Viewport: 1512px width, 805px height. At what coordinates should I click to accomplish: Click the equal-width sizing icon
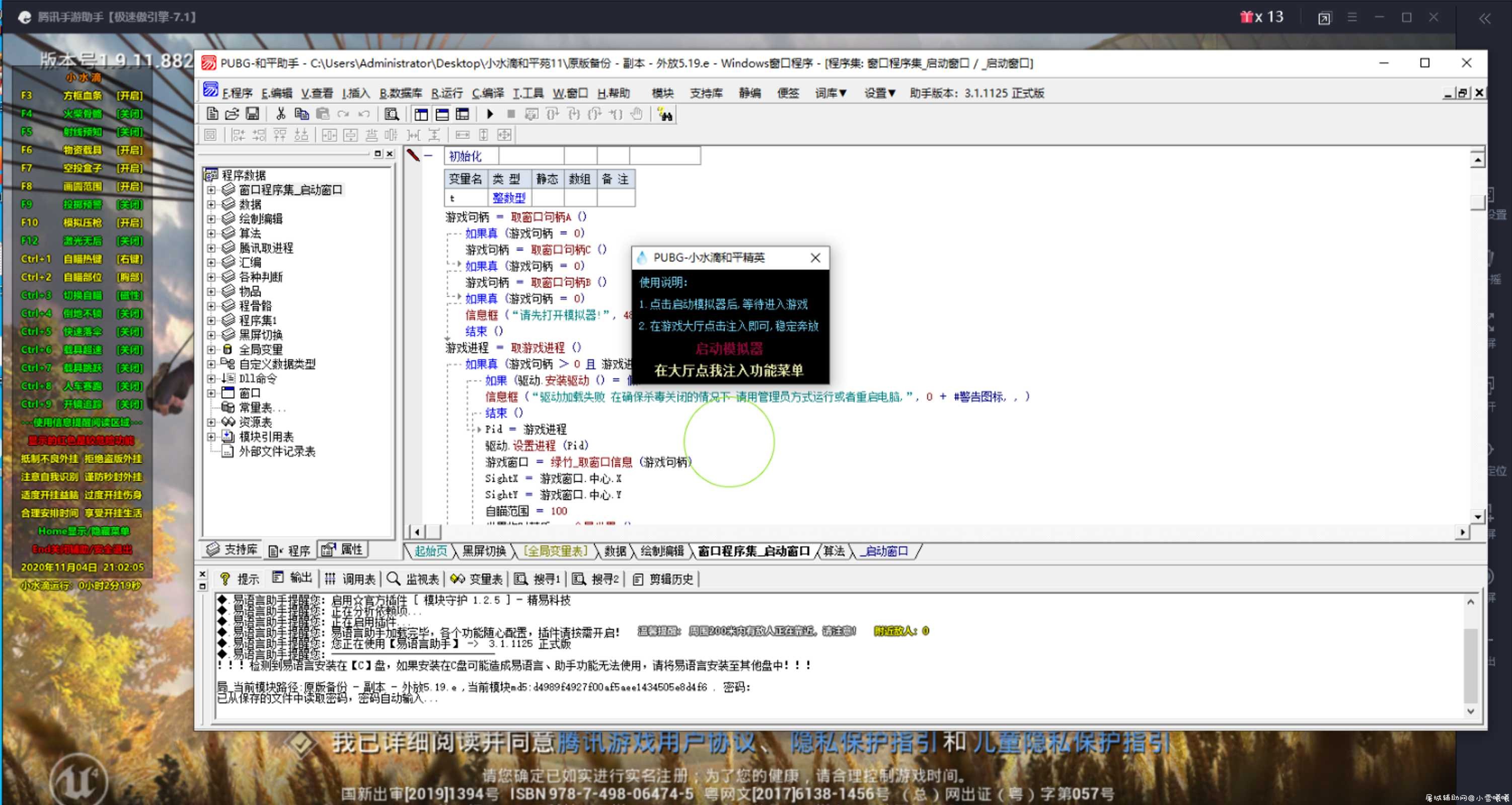tap(463, 135)
